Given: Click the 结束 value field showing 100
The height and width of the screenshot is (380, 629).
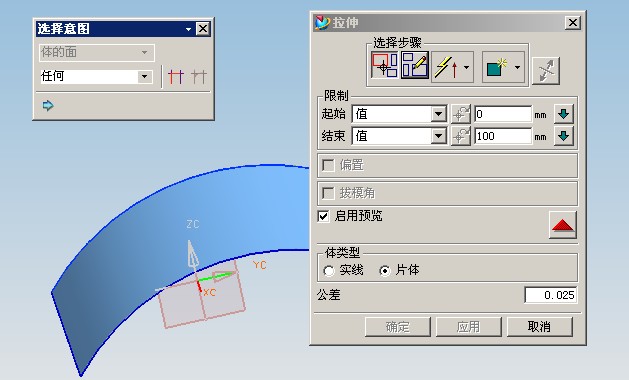Looking at the screenshot, I should pos(503,136).
